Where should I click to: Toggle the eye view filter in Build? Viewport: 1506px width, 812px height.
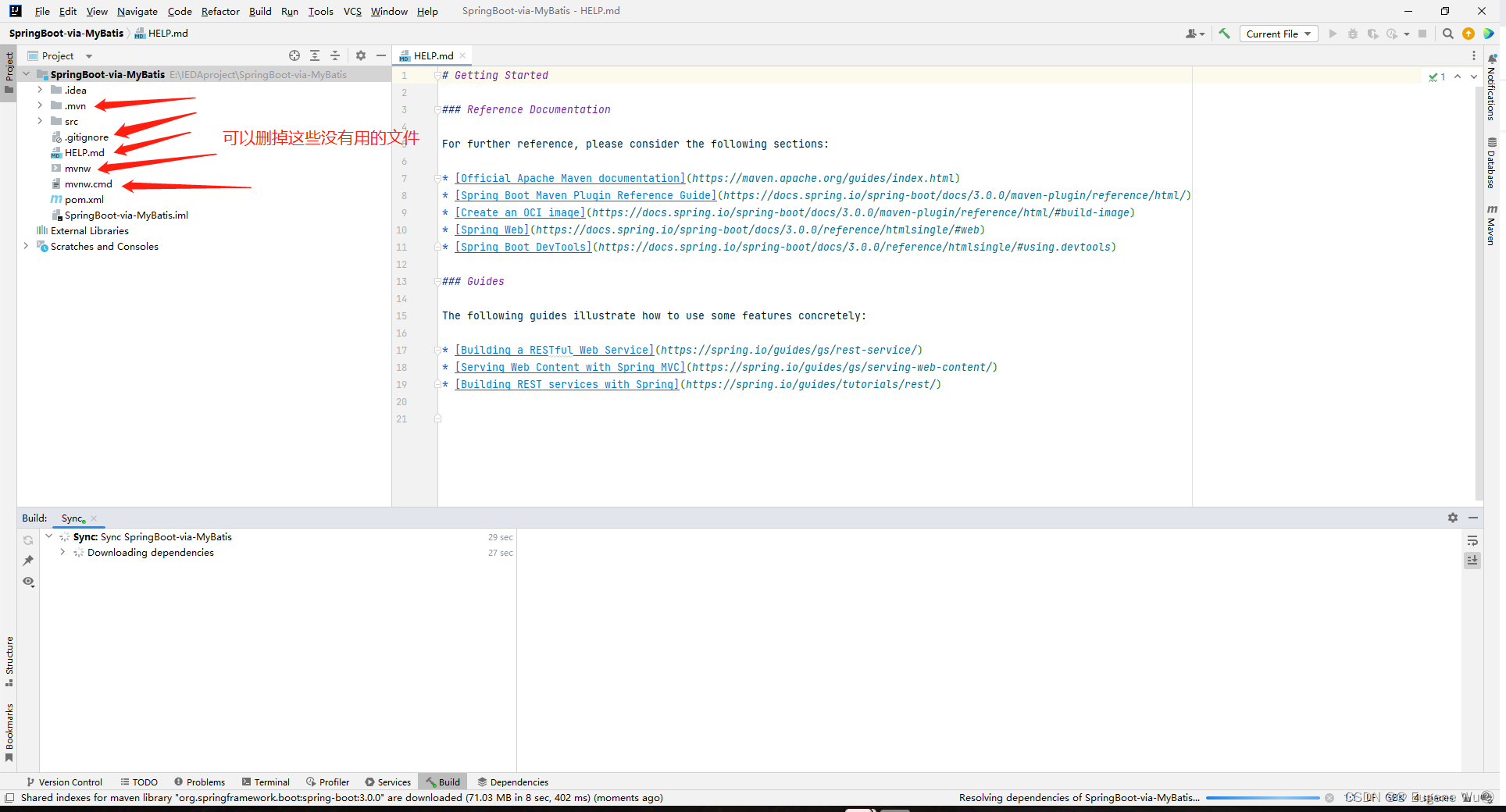(x=28, y=582)
